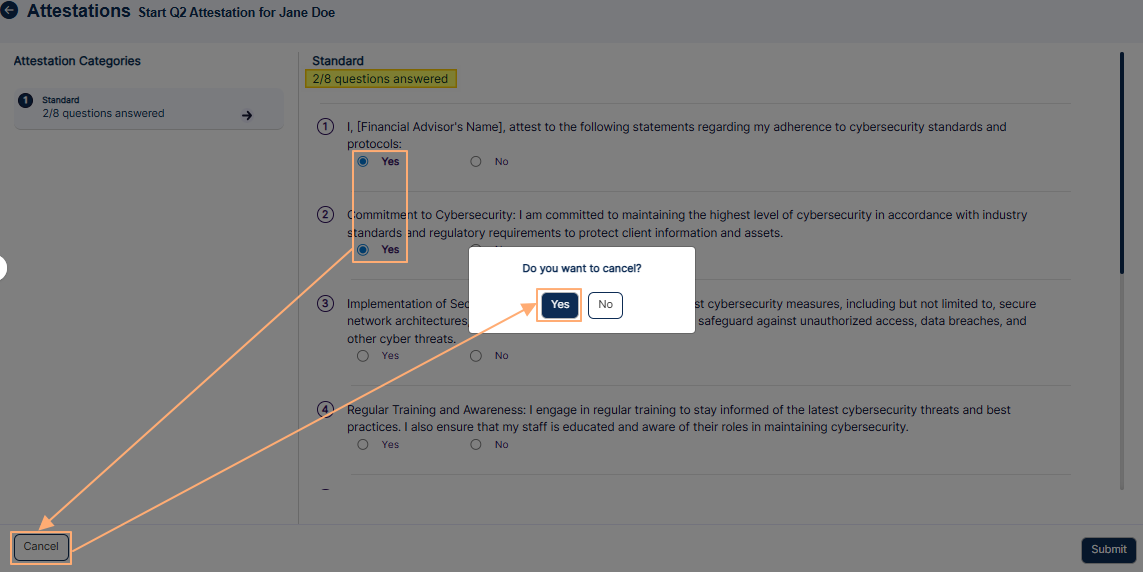Mark Yes for Regular Training and Awareness
This screenshot has width=1143, height=572.
363,445
